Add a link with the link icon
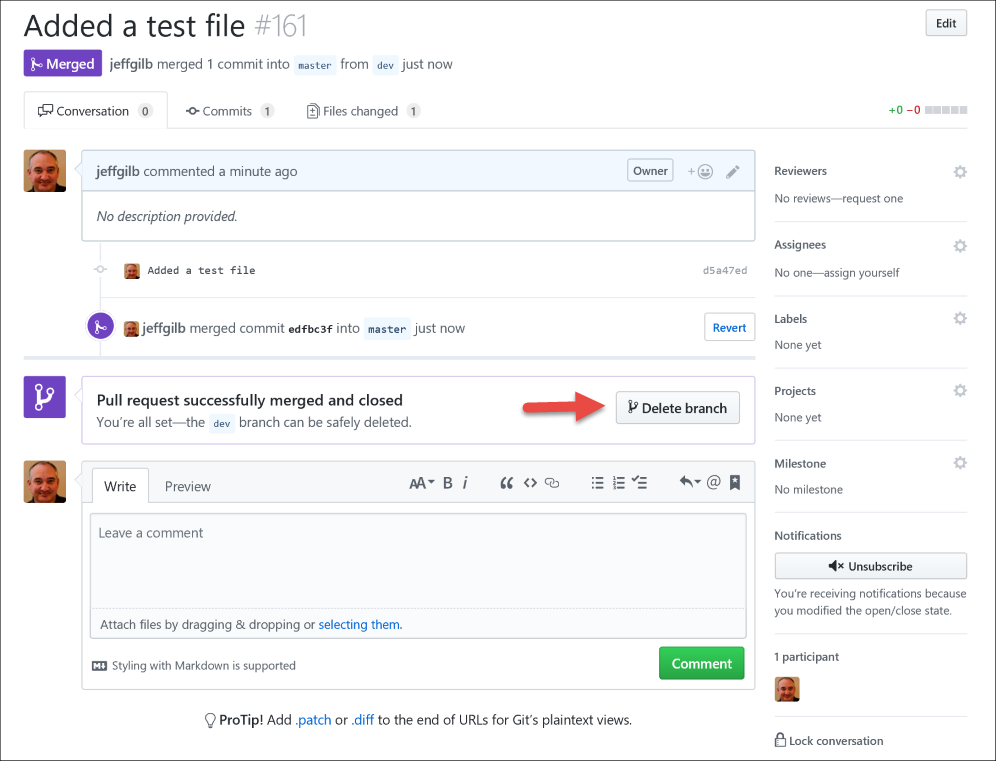Screen dimensions: 996x761 552,483
